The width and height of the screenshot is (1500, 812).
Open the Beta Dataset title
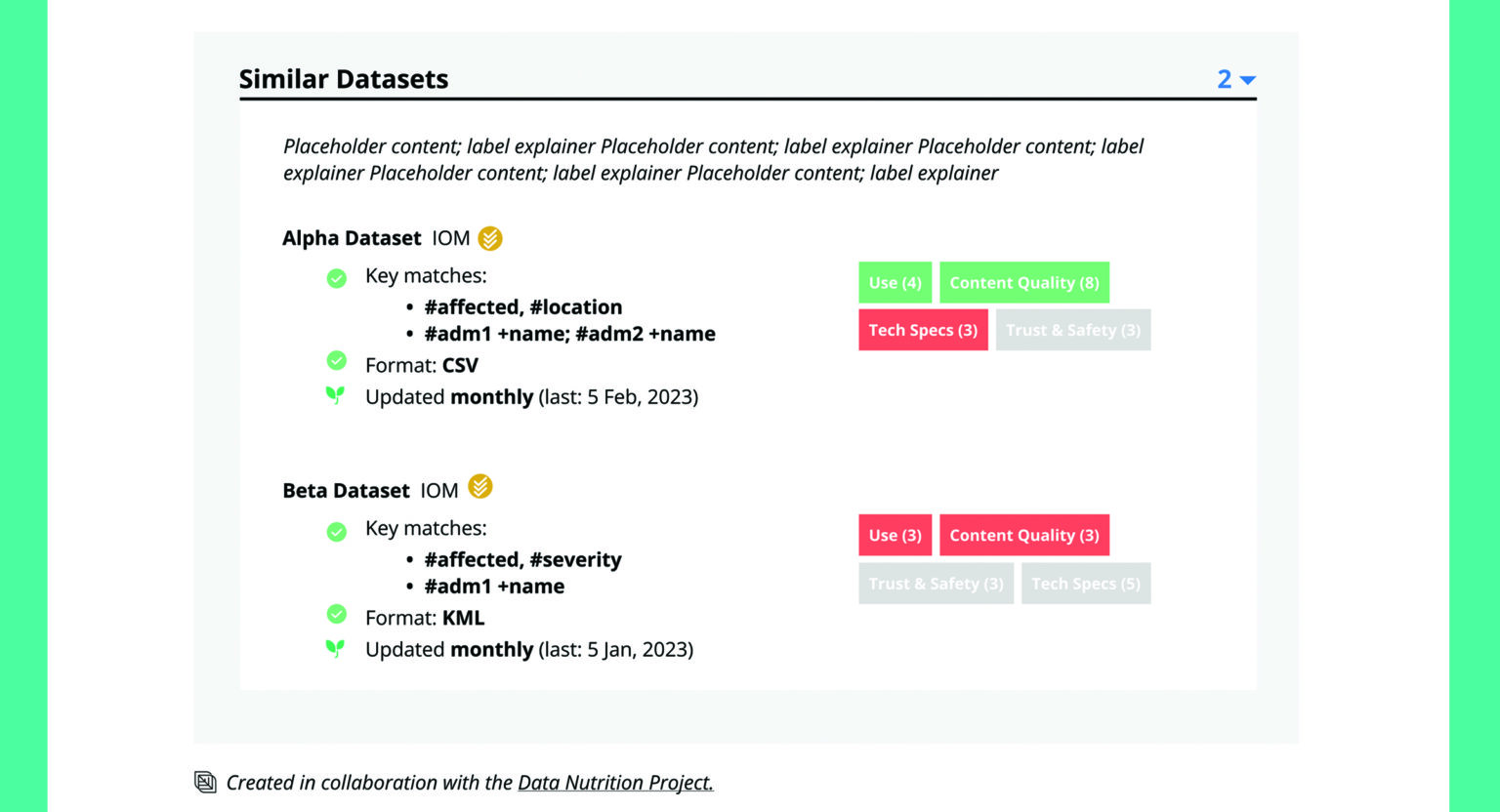coord(346,490)
